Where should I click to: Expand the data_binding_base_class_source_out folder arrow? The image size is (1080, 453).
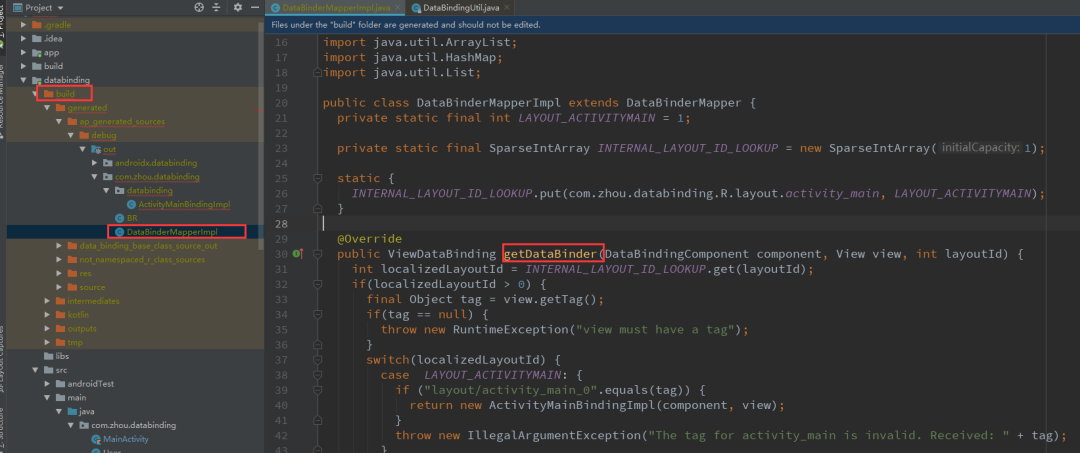click(x=59, y=246)
